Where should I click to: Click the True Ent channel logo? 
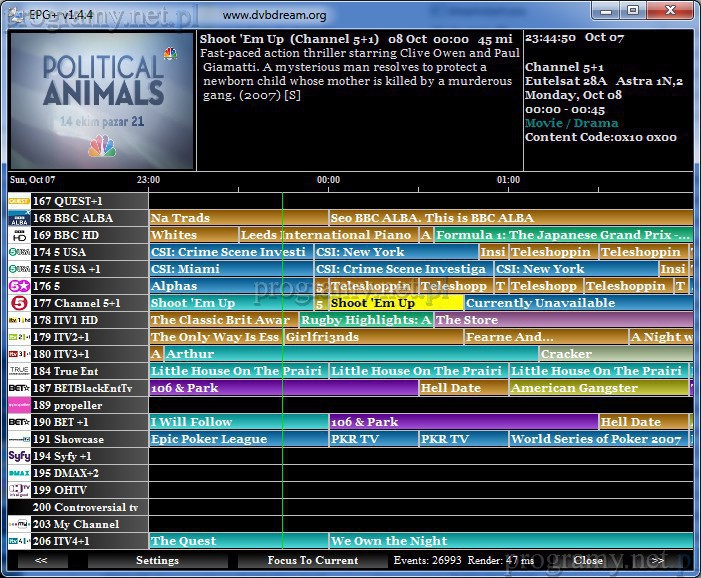(18, 371)
